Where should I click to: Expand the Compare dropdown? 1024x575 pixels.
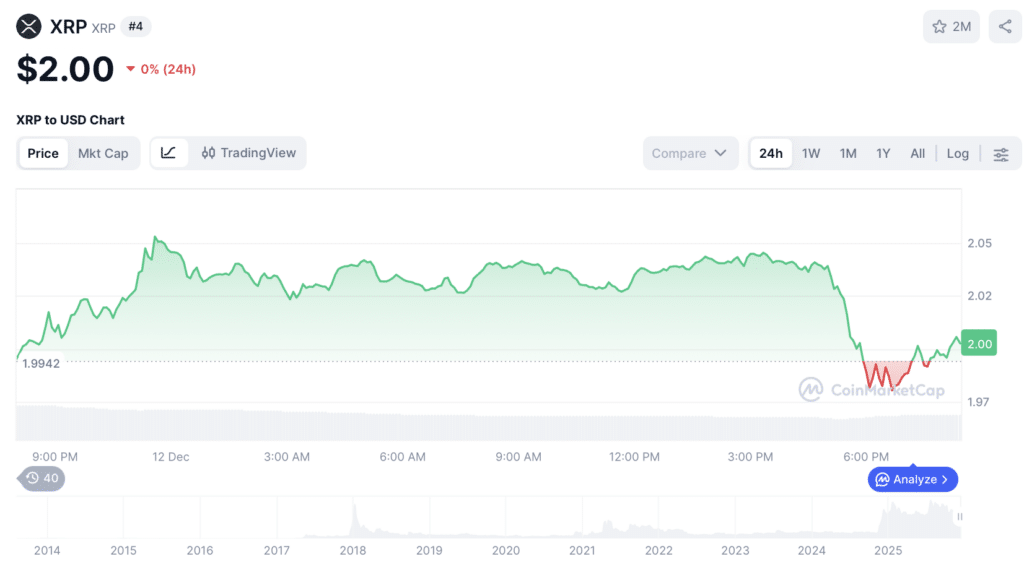[x=690, y=154]
